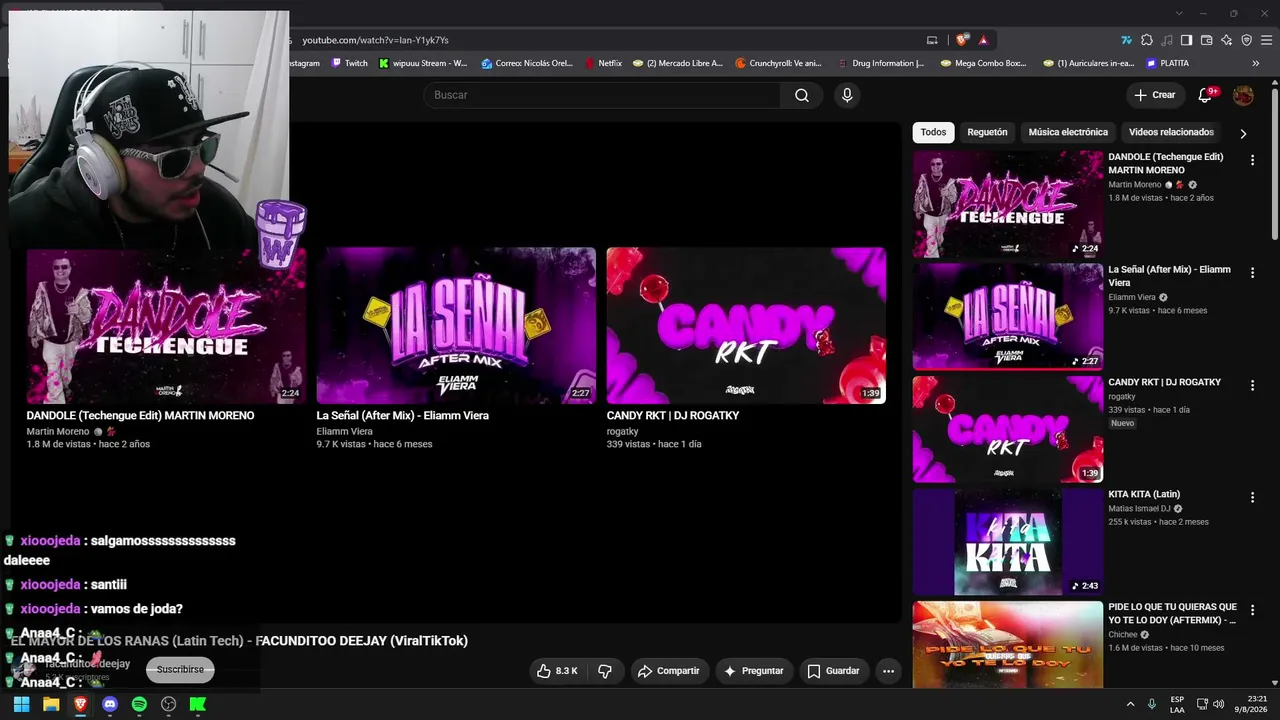Open options menu for CANDY RKT sidebar video
The height and width of the screenshot is (720, 1280).
[x=1252, y=384]
